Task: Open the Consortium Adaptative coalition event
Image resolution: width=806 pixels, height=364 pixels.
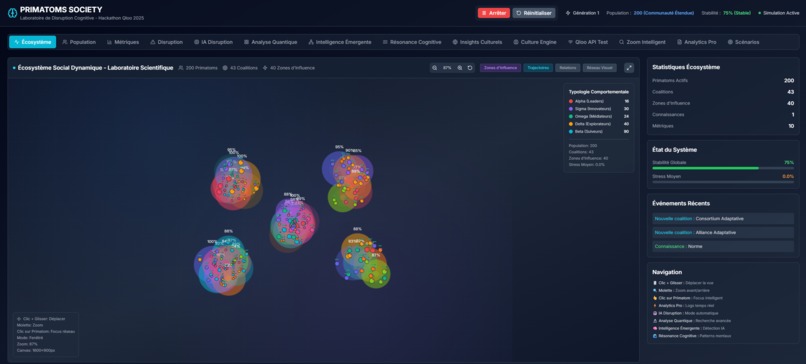Action: (723, 219)
